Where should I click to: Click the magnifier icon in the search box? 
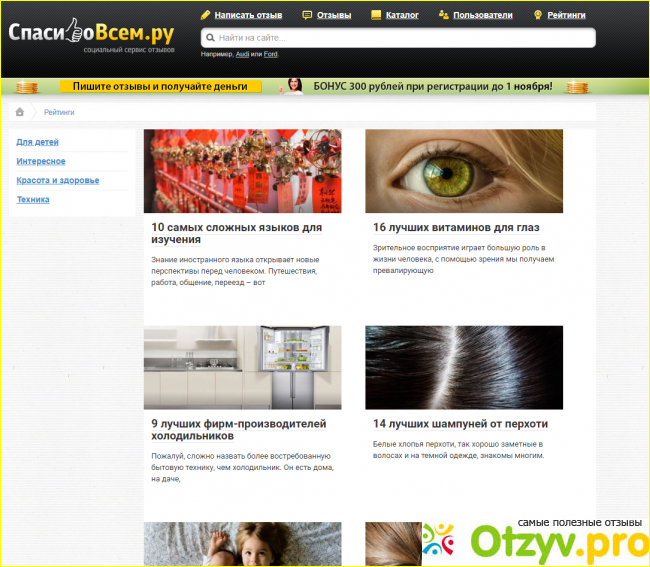click(x=208, y=38)
